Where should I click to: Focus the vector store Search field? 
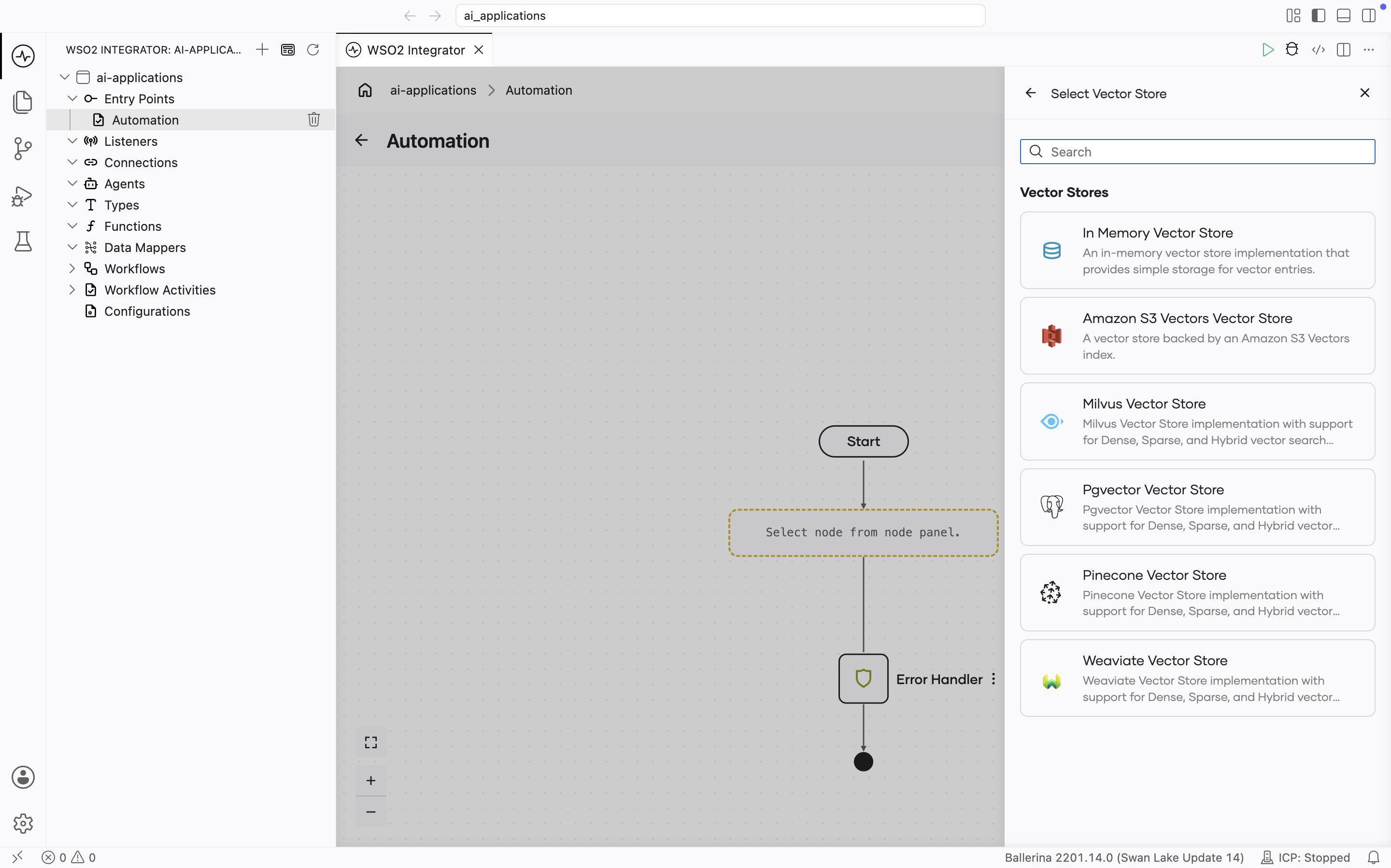[1197, 152]
